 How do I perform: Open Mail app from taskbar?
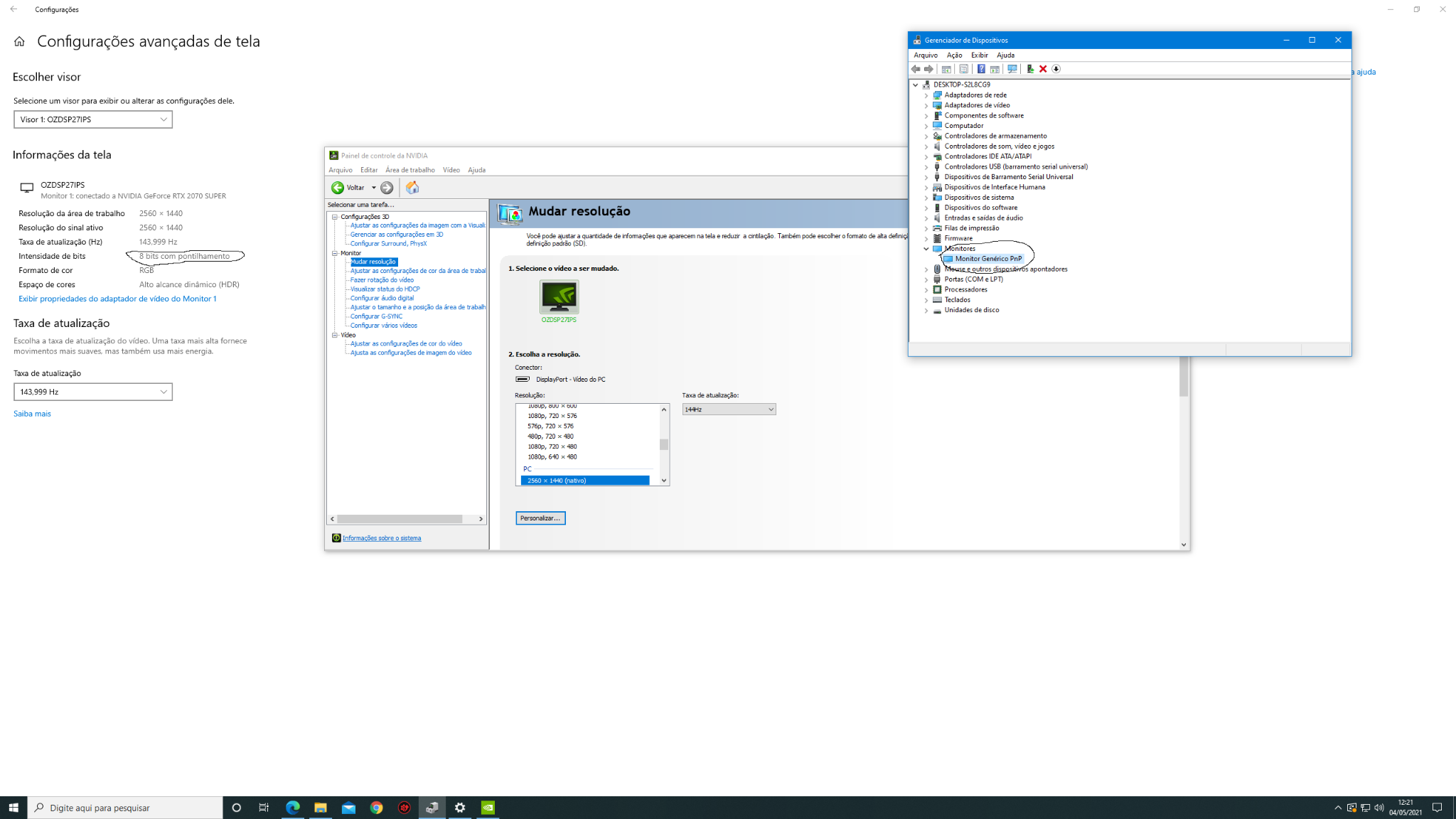click(348, 808)
